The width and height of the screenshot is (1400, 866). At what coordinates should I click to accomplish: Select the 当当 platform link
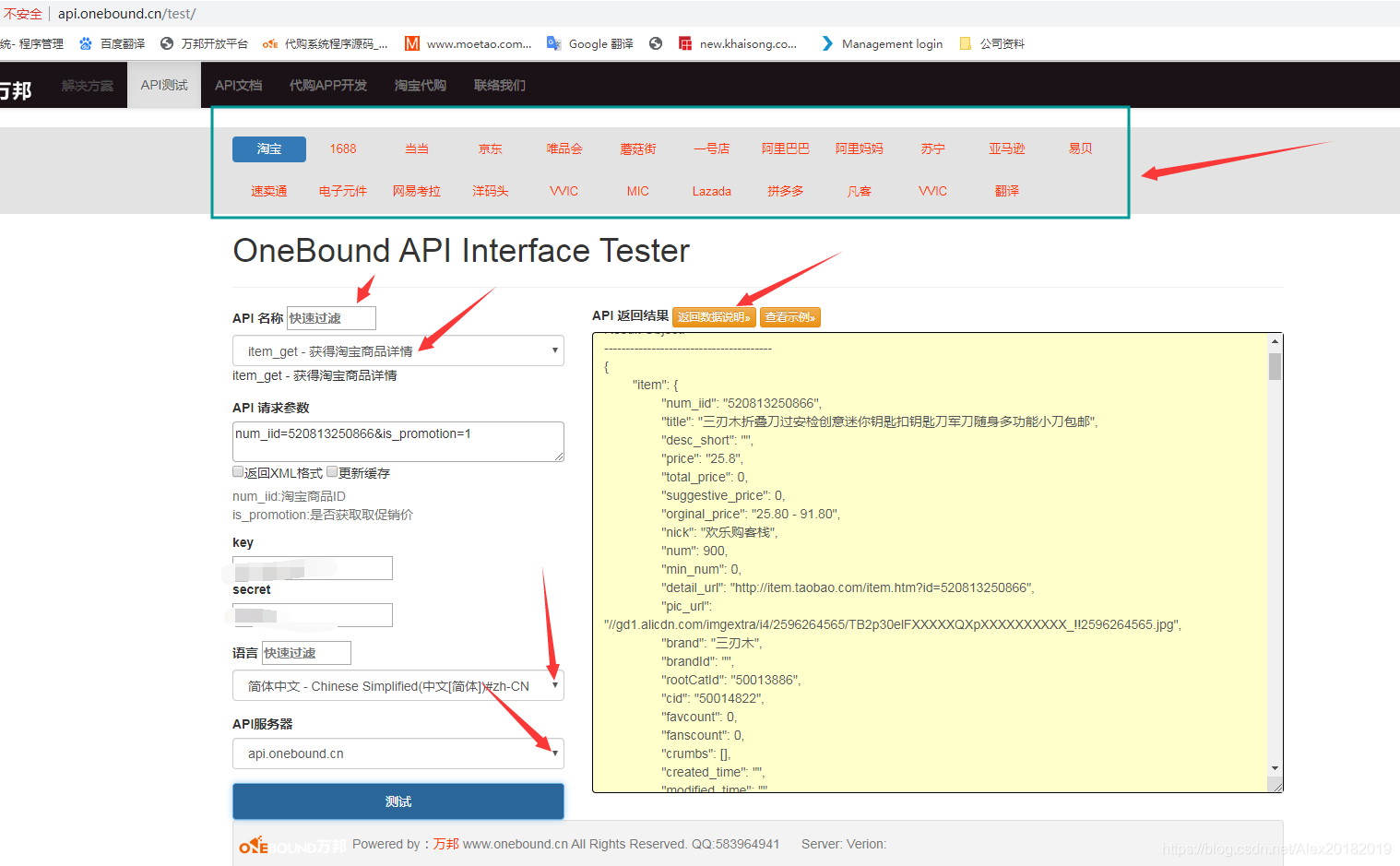coord(417,148)
